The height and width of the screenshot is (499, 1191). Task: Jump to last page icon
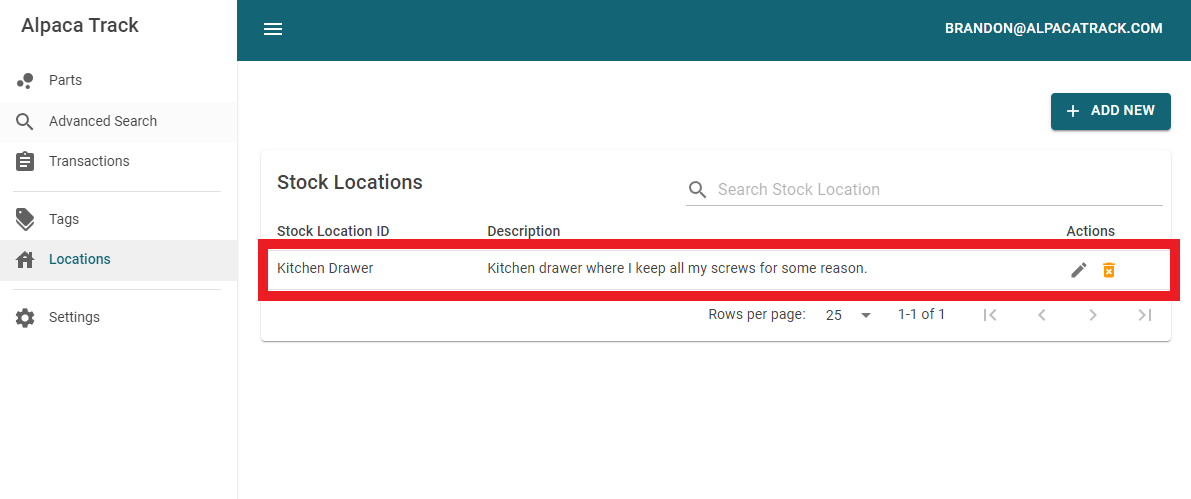pos(1145,315)
